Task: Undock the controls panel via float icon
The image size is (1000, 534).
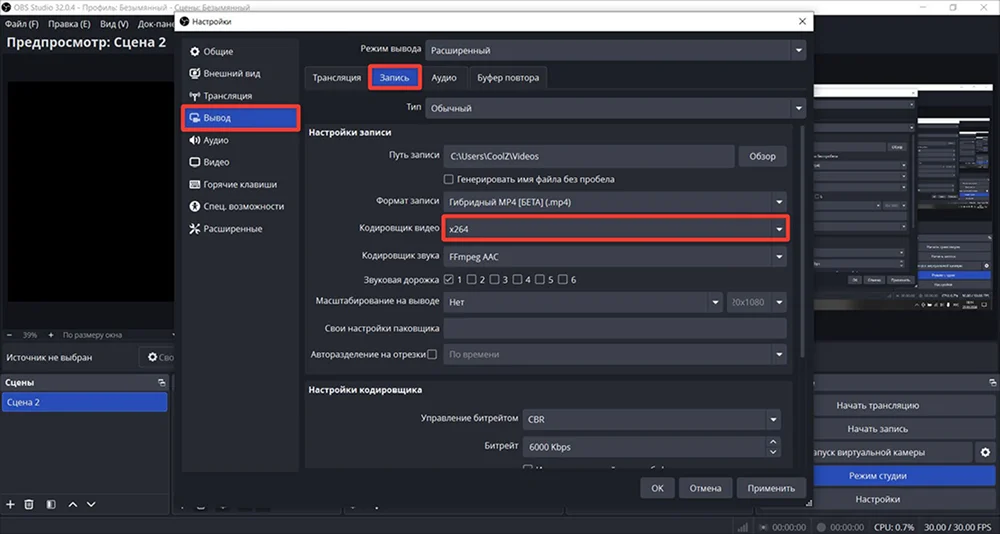Action: [x=993, y=383]
